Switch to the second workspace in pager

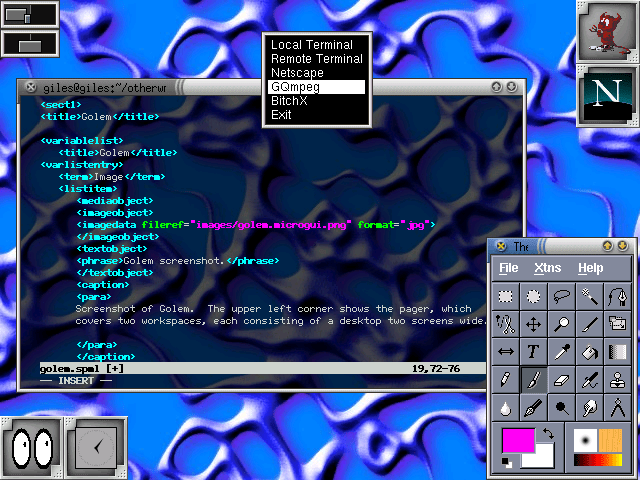click(31, 43)
